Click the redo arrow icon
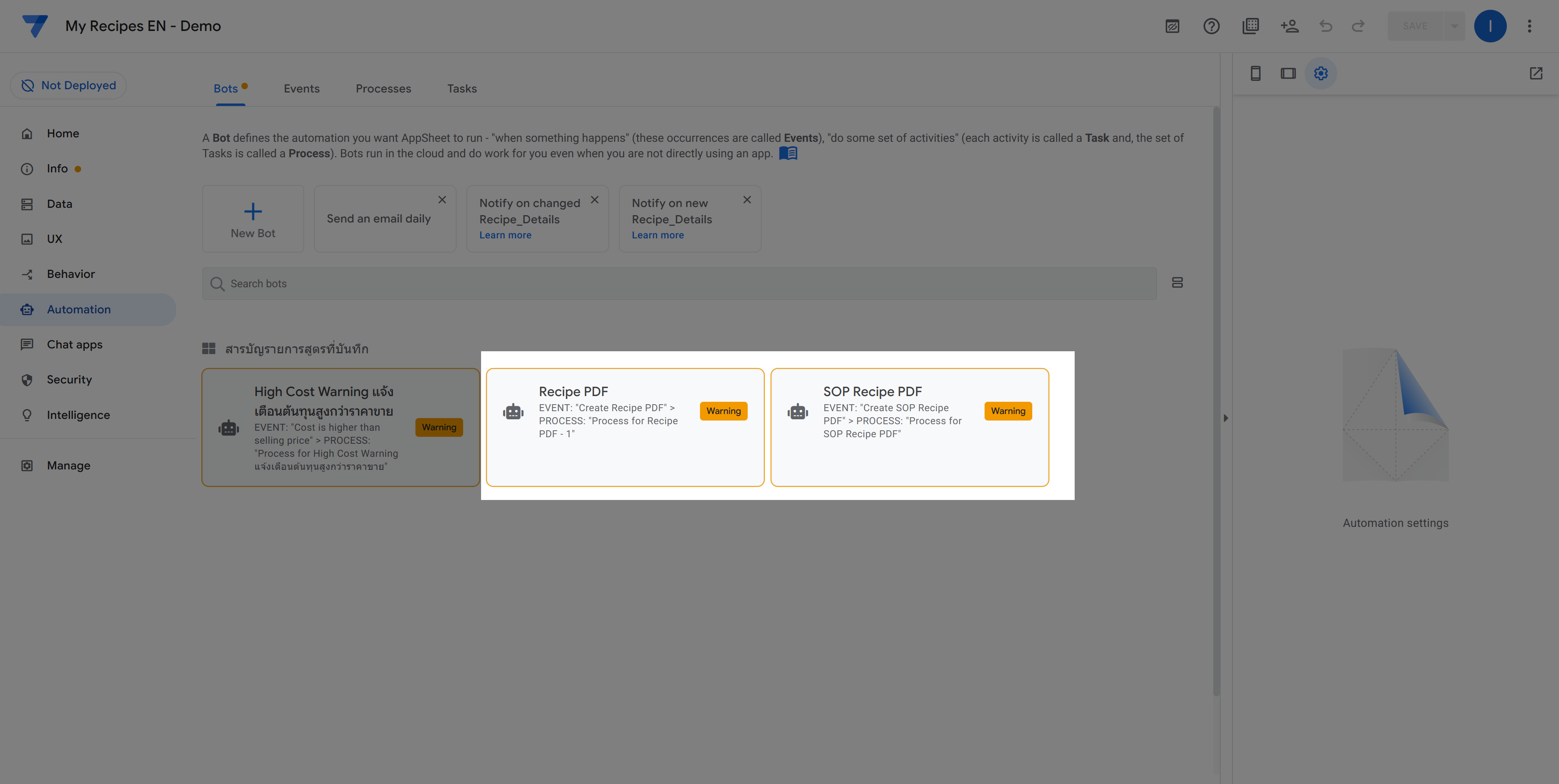 [1358, 26]
